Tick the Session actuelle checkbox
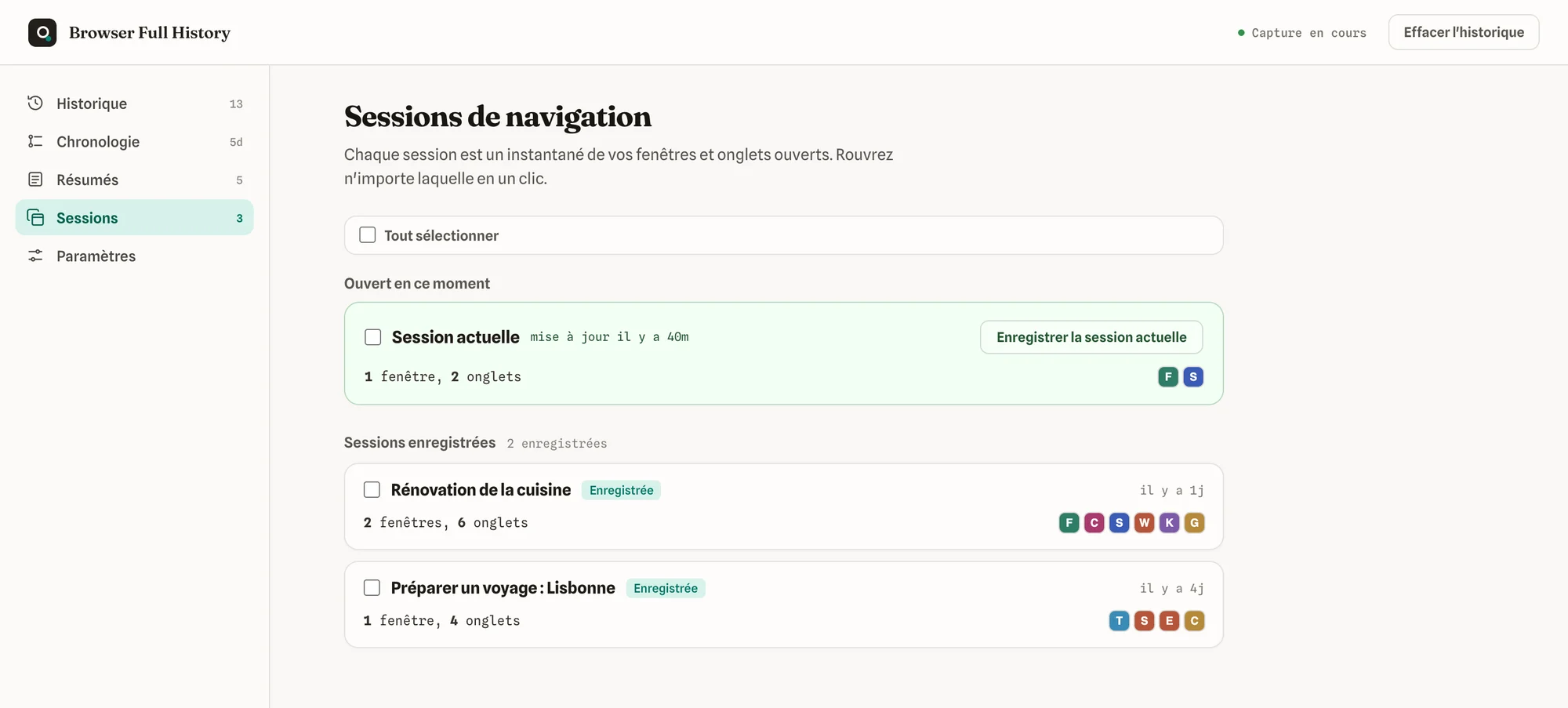This screenshot has height=708, width=1568. point(373,337)
